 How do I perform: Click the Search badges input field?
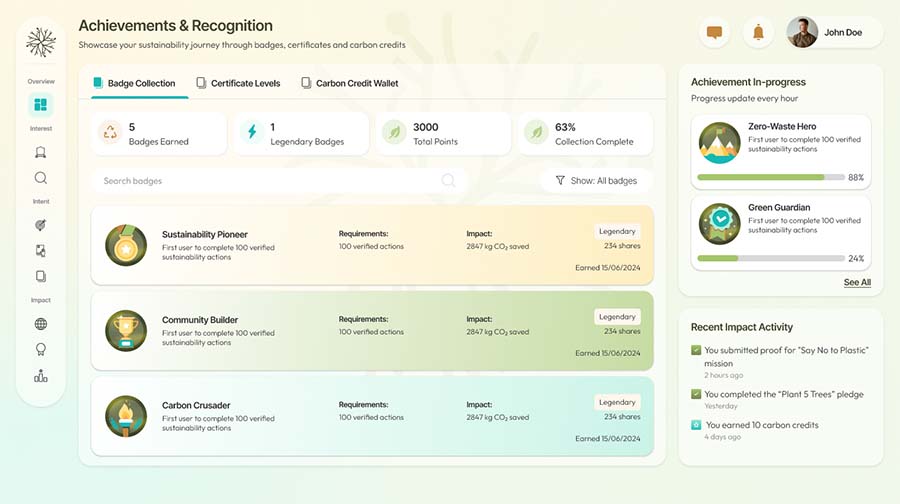(270, 181)
